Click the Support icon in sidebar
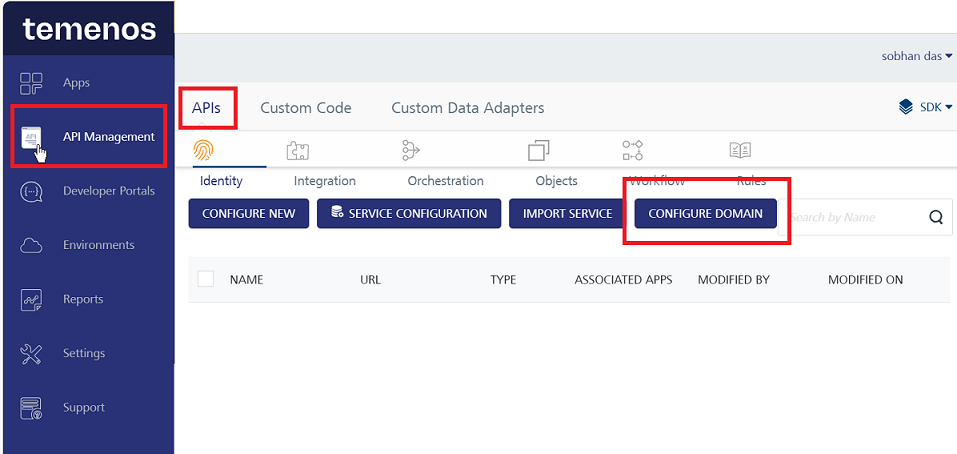The image size is (957, 454). pos(31,408)
